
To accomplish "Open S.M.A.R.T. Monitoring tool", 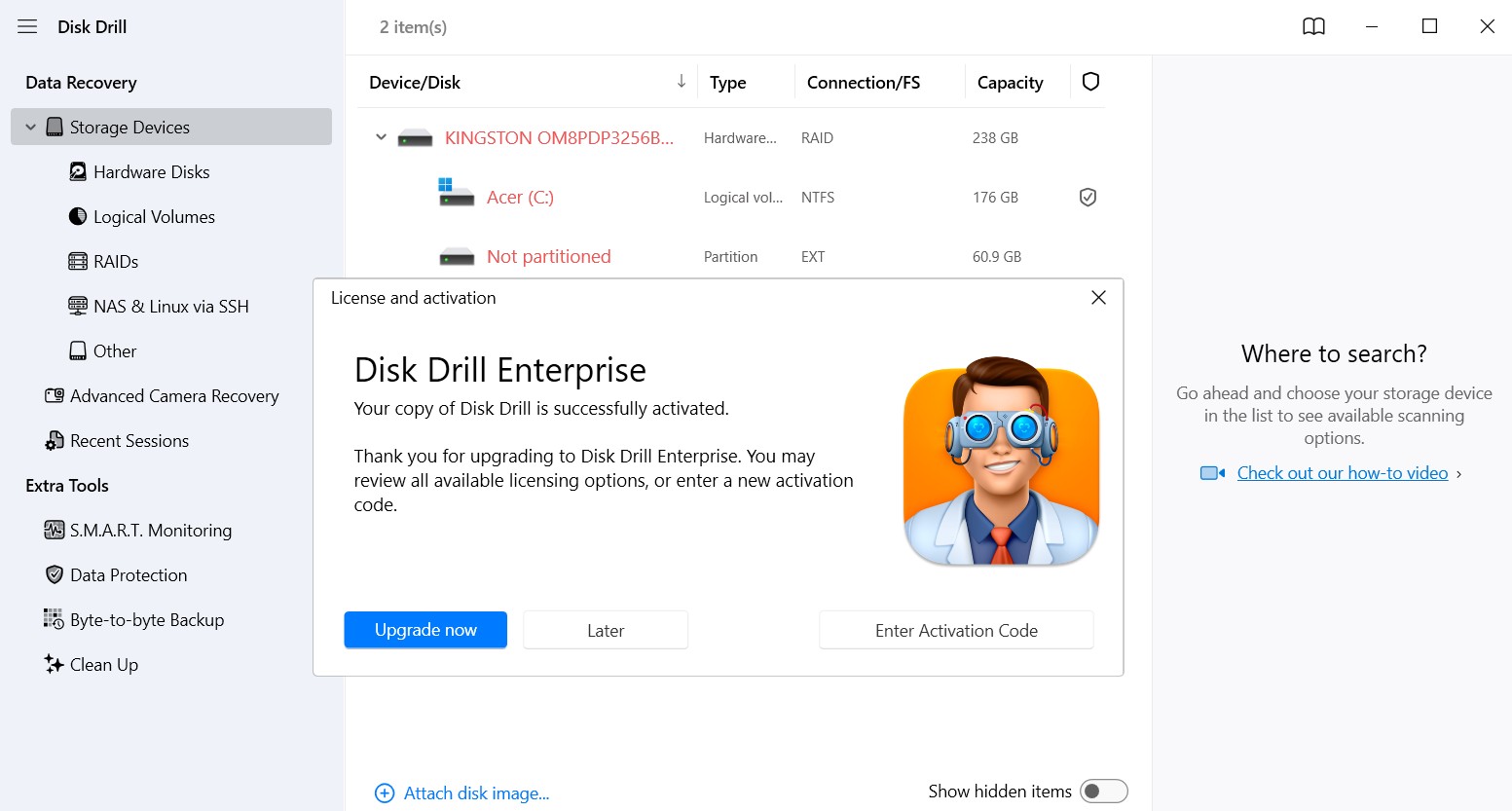I will pyautogui.click(x=150, y=531).
